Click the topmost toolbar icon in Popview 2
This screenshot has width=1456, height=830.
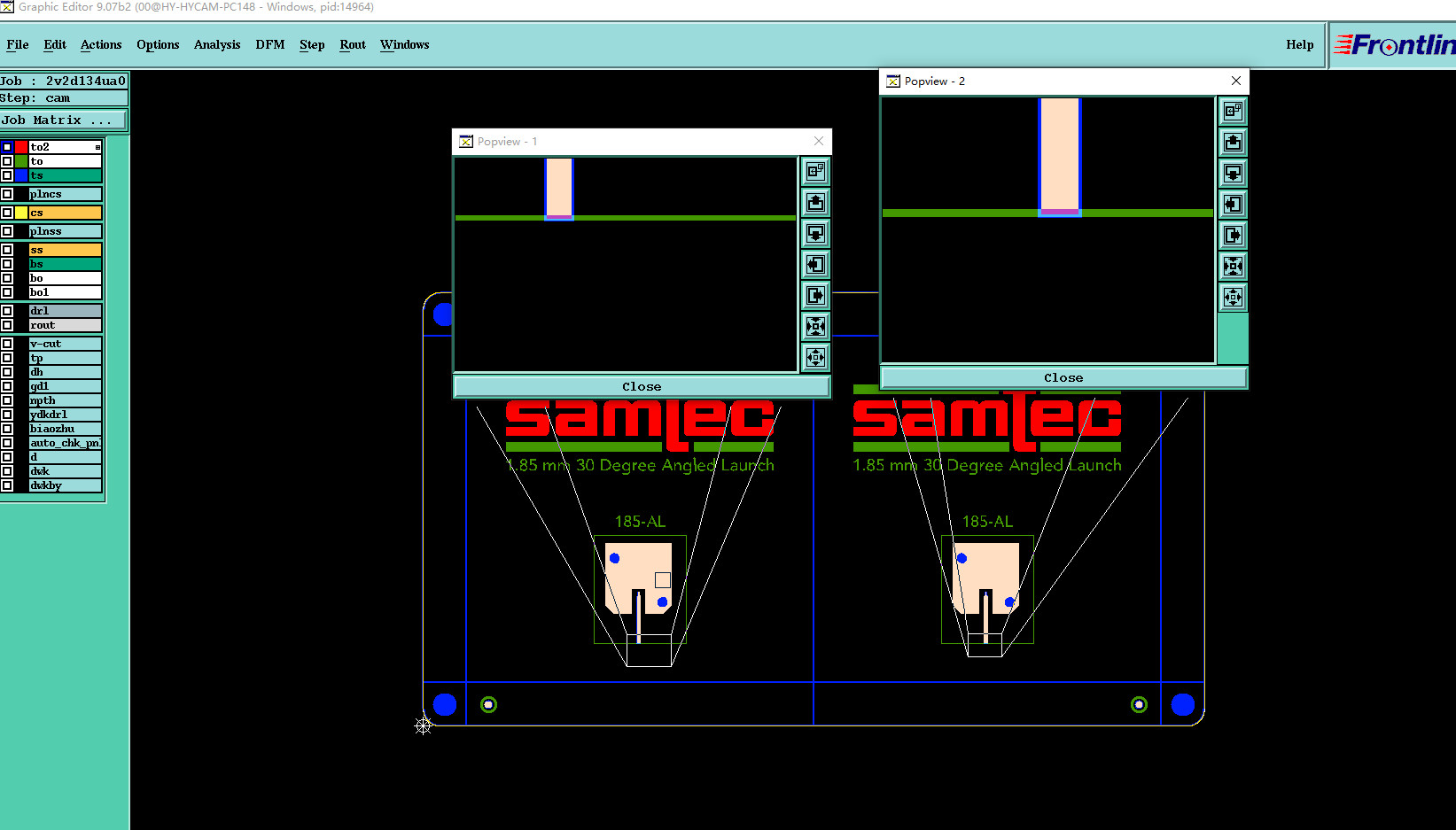[1233, 111]
